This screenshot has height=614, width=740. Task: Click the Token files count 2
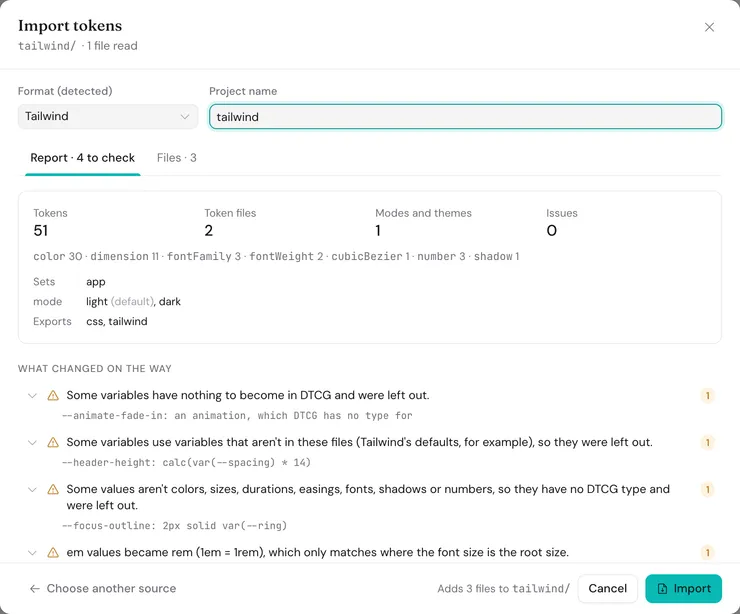pos(209,231)
